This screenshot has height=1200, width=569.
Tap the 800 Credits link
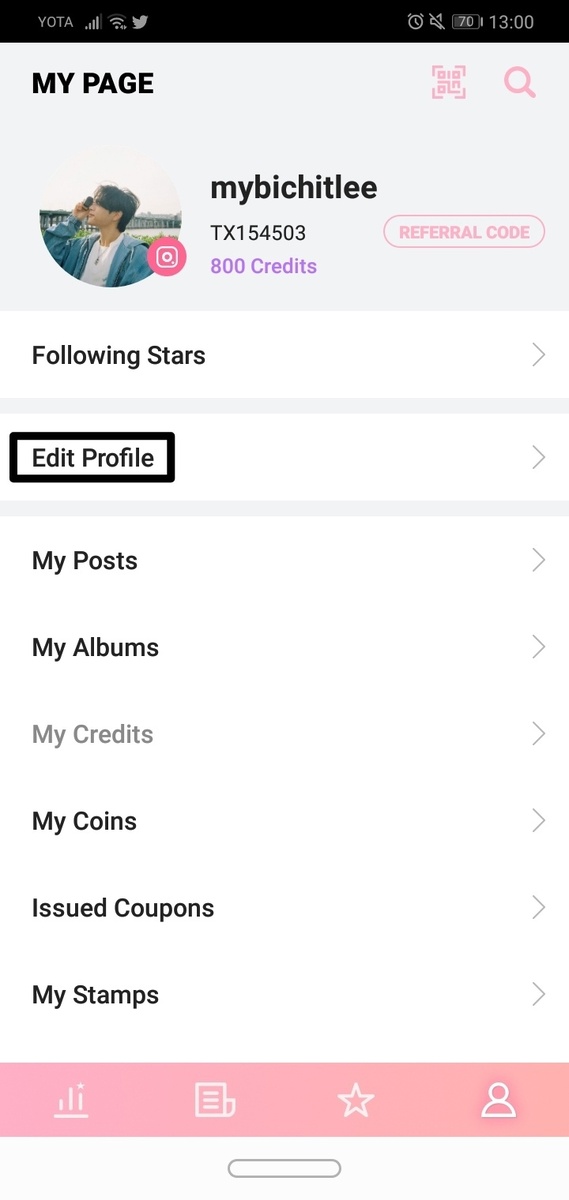pos(263,266)
